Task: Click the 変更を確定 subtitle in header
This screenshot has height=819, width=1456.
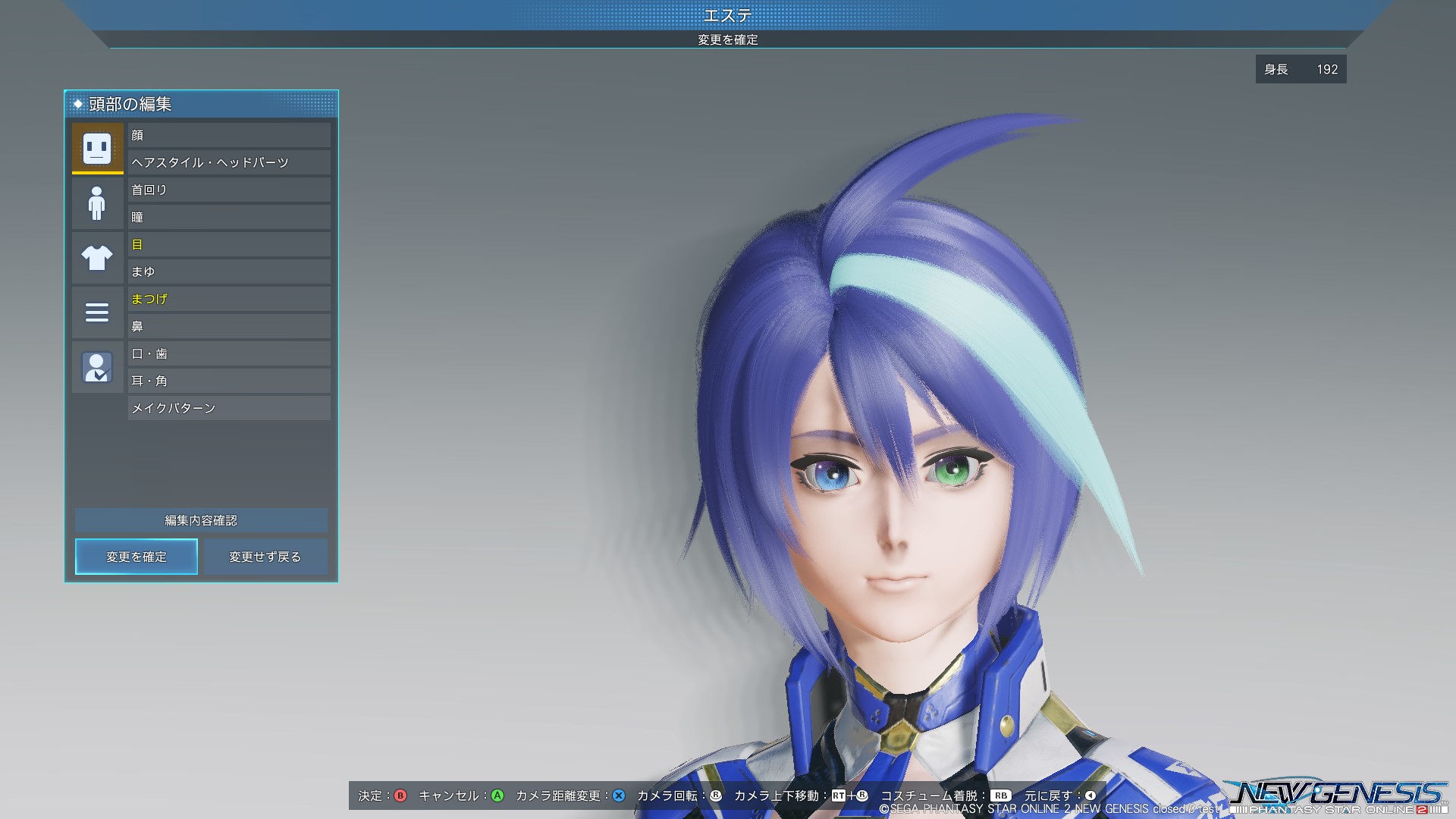Action: (x=728, y=39)
